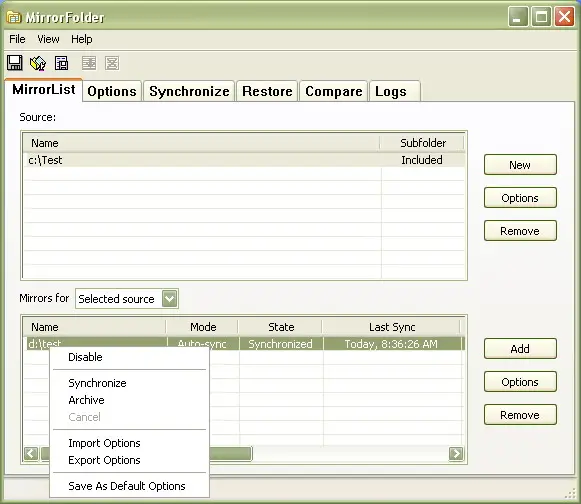Image resolution: width=581 pixels, height=504 pixels.
Task: Minimize the MirrorFolder window
Action: point(518,17)
